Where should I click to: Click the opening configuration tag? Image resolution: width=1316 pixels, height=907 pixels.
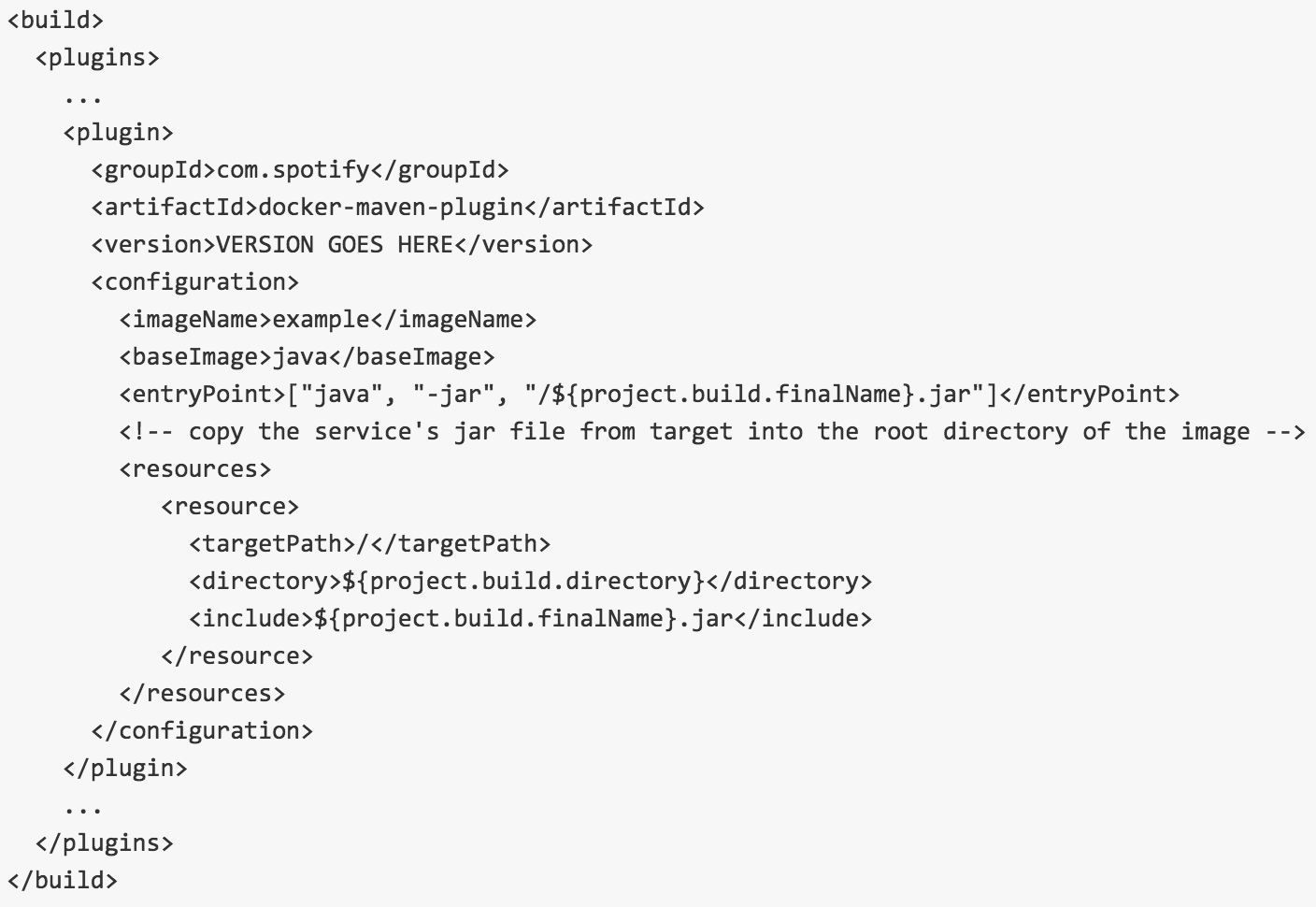tap(194, 282)
